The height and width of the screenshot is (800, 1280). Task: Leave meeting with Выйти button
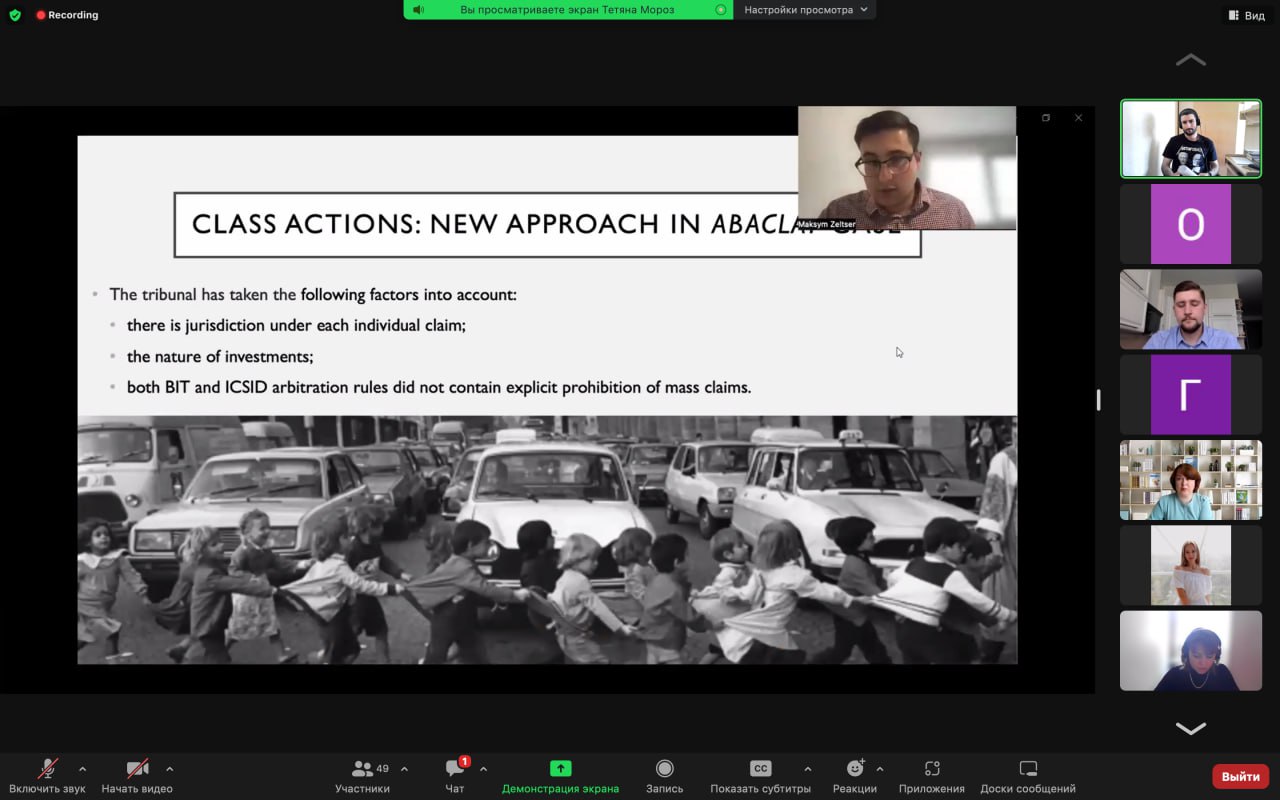1240,776
